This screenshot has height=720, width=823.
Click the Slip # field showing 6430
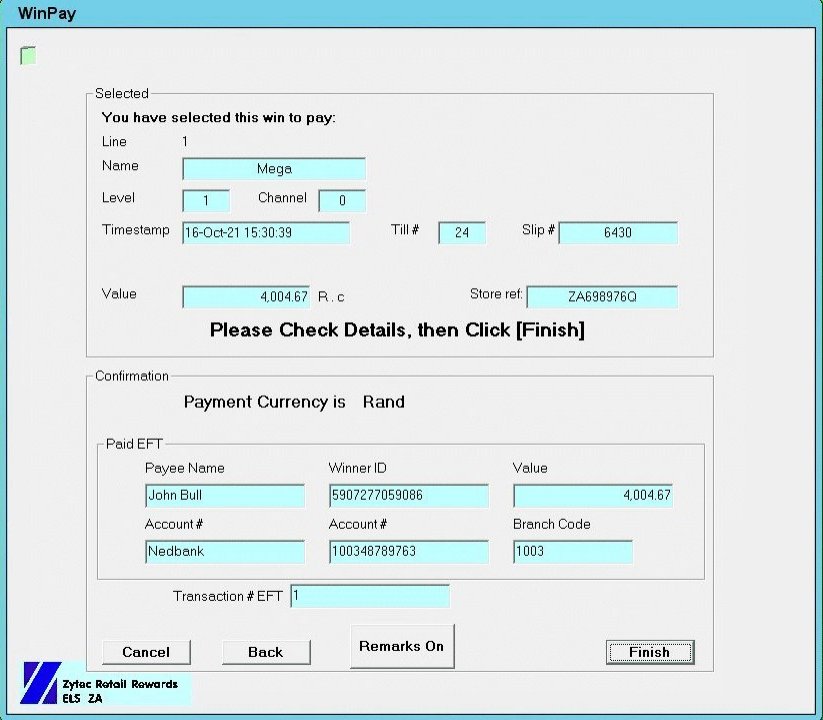coord(618,233)
